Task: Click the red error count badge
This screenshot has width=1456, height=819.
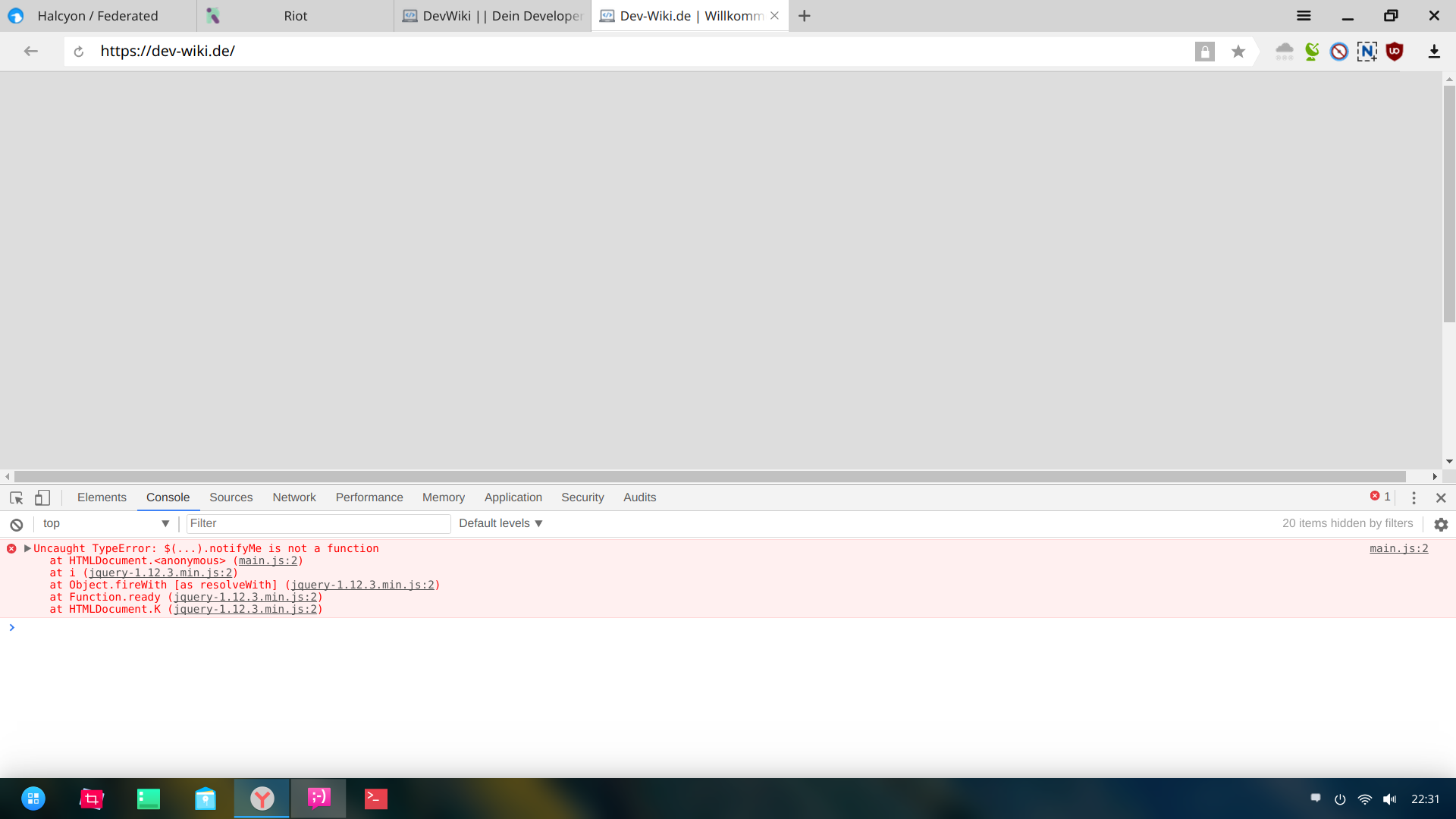Action: point(1379,497)
